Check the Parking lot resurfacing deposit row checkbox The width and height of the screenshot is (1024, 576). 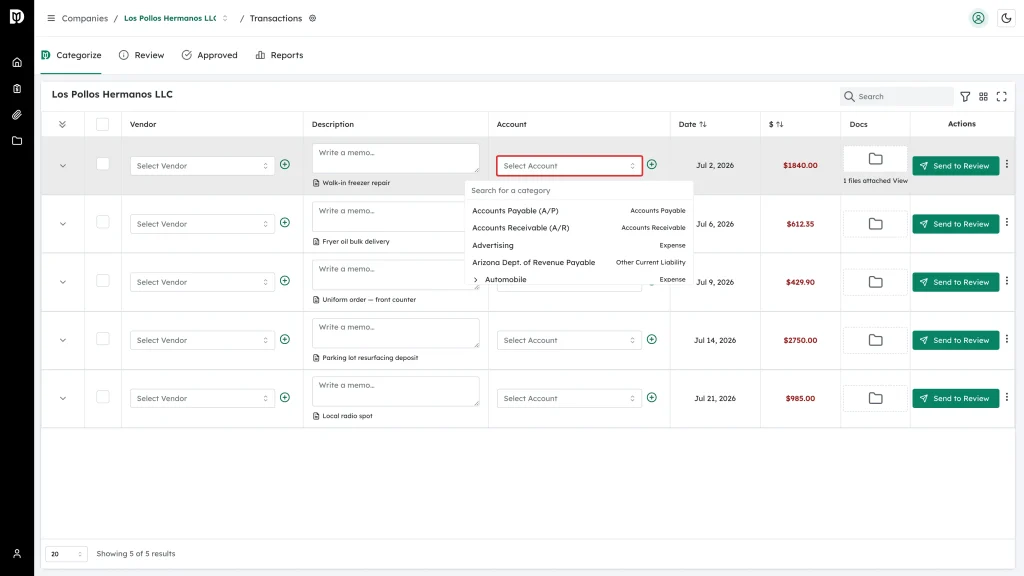coord(103,339)
